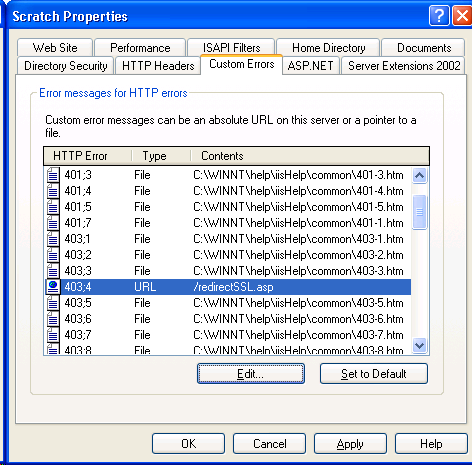The height and width of the screenshot is (465, 472).
Task: Select the 403;3 error row text
Action: point(78,271)
